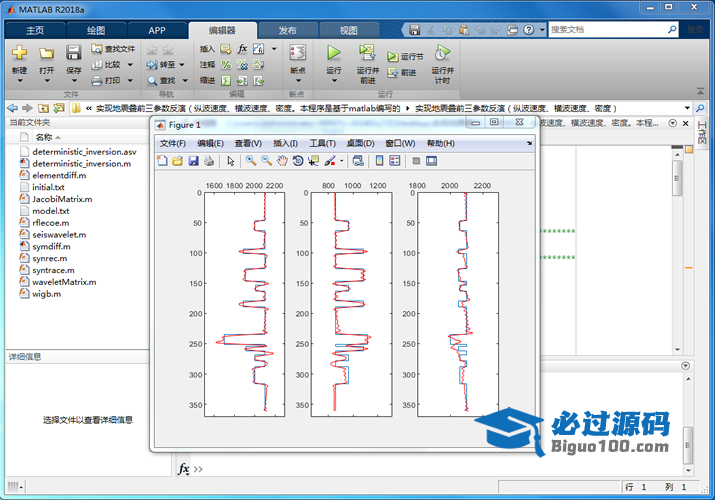Open the dropdown arrow next to Print (打印)
This screenshot has width=715, height=500.
click(130, 81)
